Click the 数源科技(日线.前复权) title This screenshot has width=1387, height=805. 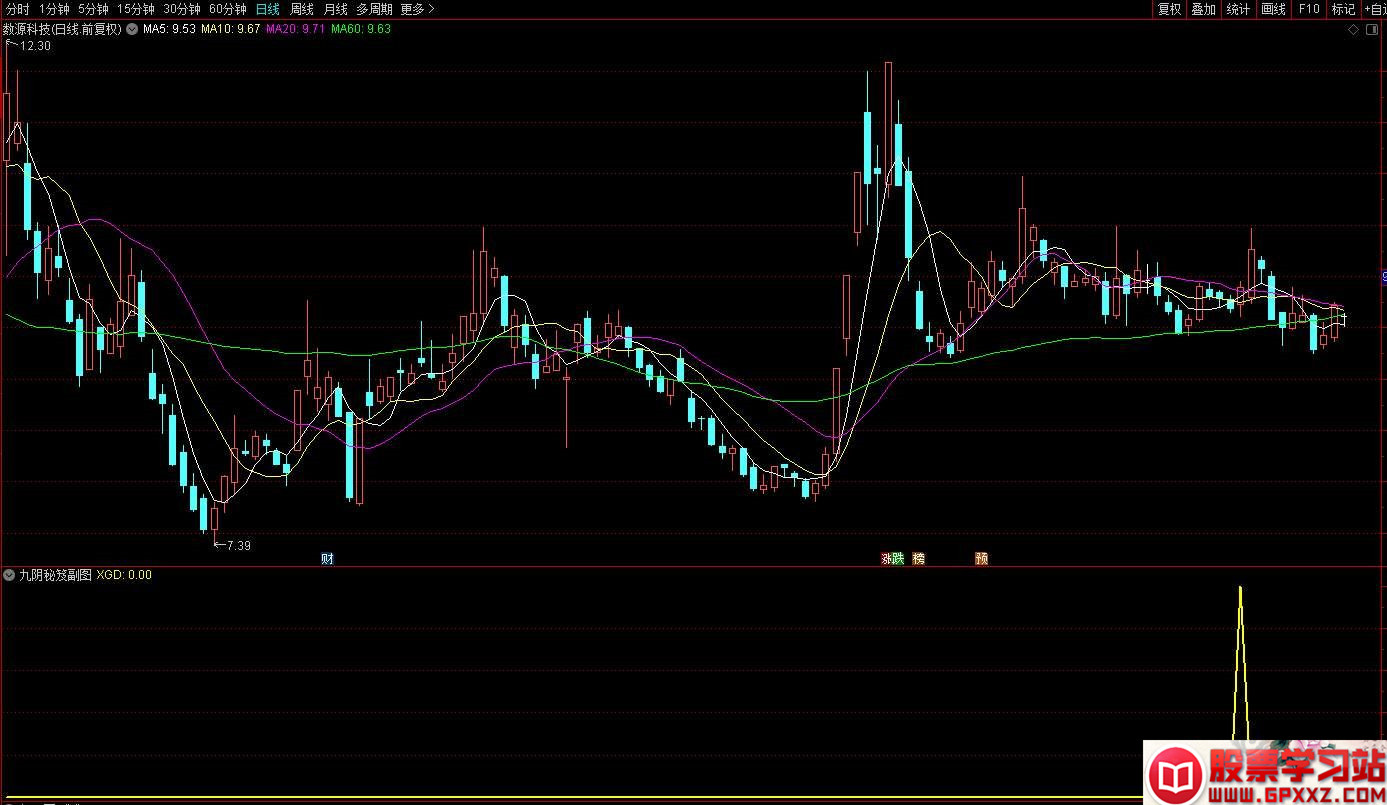[62, 29]
